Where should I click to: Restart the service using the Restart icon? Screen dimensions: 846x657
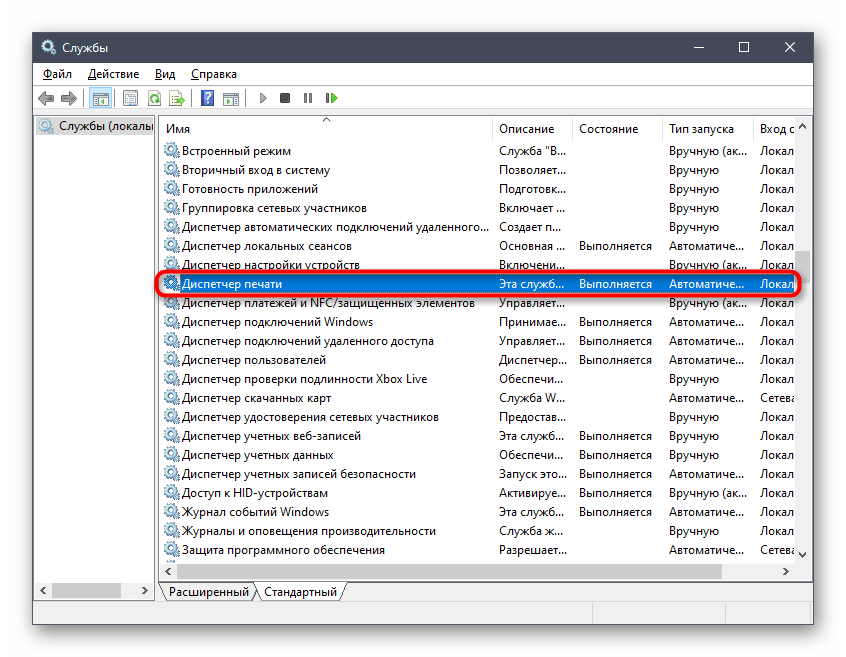tap(331, 98)
